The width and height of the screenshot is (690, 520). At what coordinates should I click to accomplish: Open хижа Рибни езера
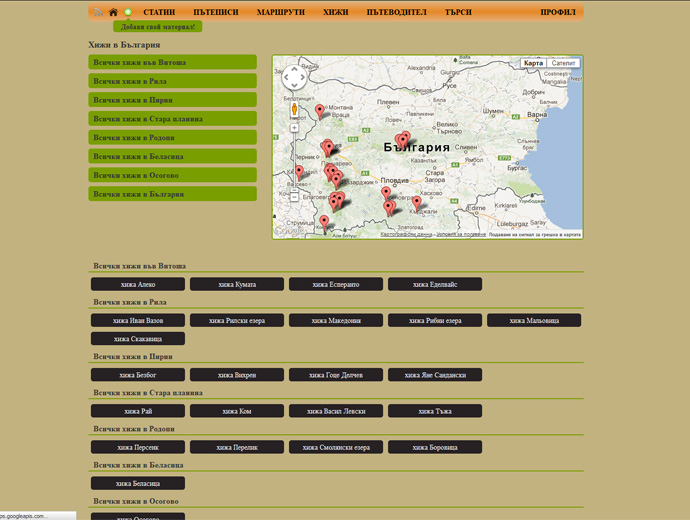tap(435, 320)
